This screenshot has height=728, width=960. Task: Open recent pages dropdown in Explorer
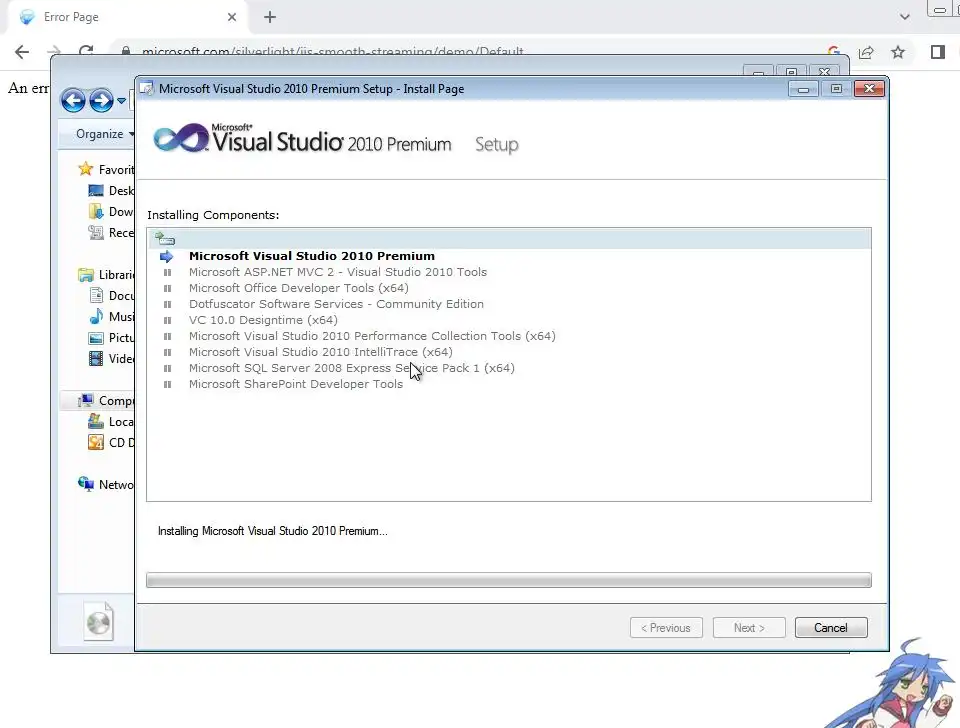[x=121, y=101]
